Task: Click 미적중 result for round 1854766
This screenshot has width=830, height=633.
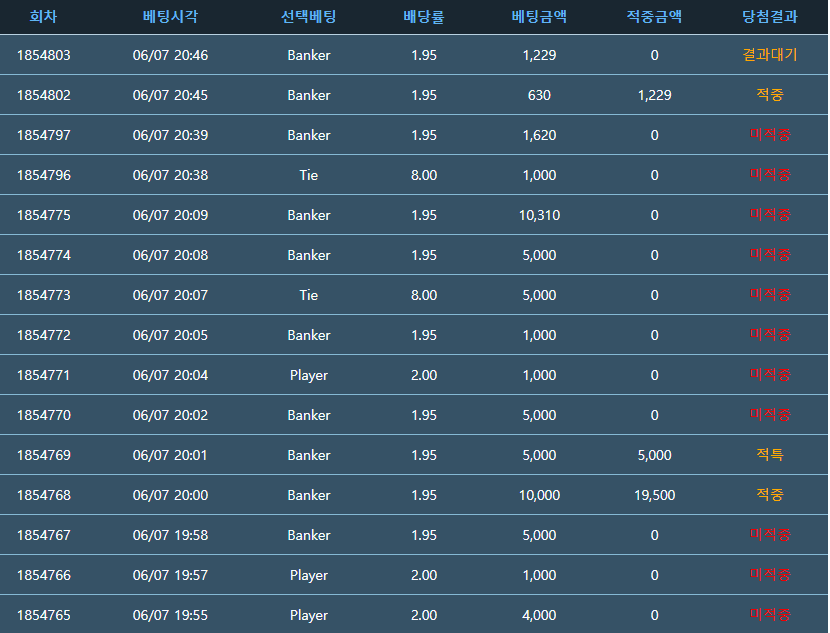Action: point(770,575)
